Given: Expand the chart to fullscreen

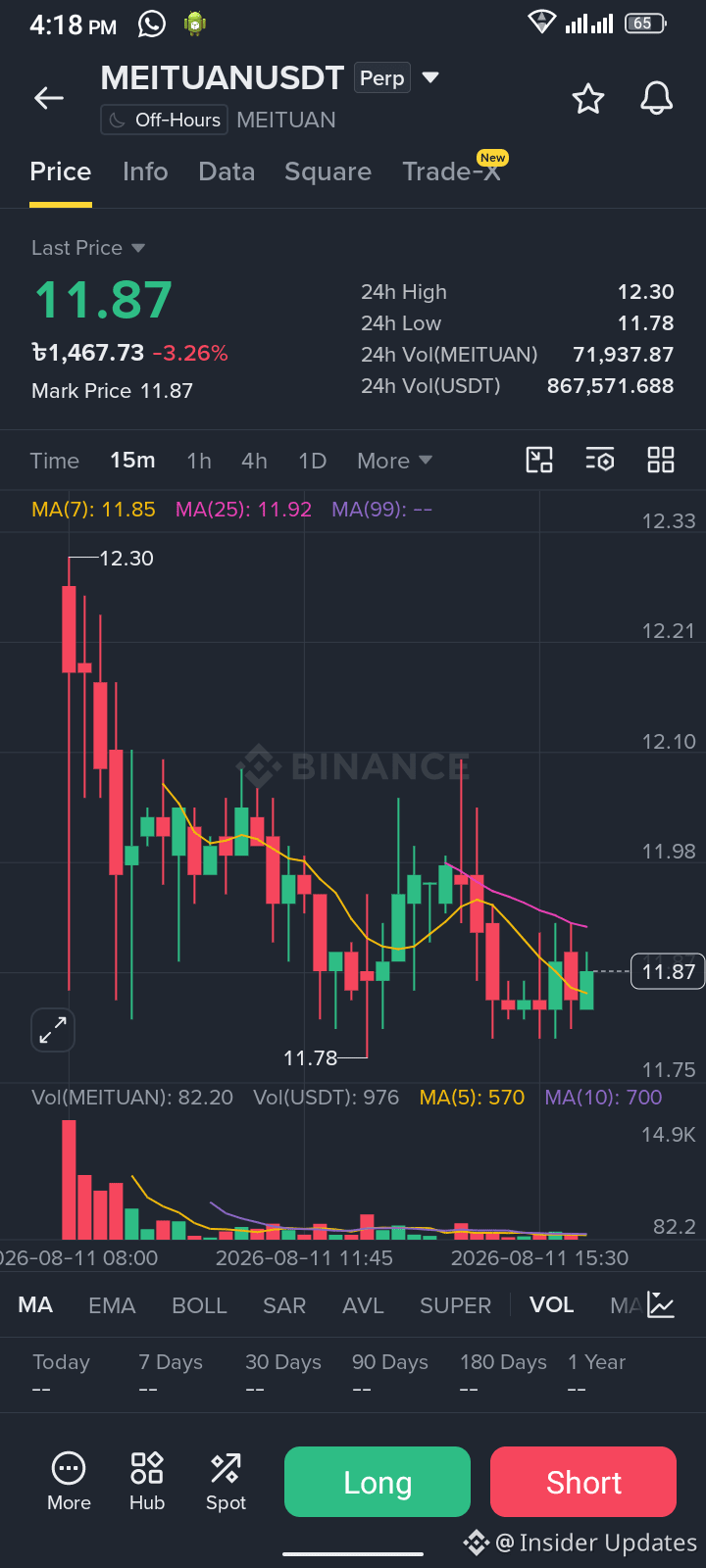Looking at the screenshot, I should (52, 1030).
